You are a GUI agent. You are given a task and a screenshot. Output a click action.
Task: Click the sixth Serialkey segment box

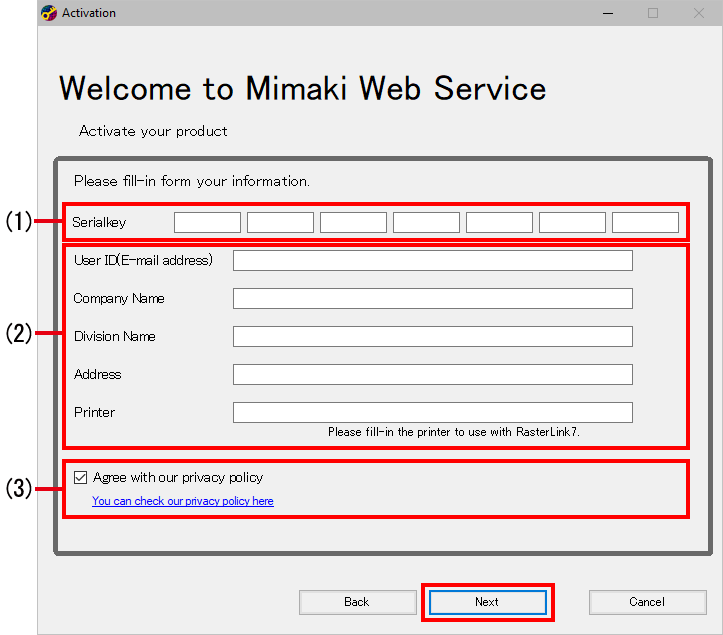[x=572, y=222]
